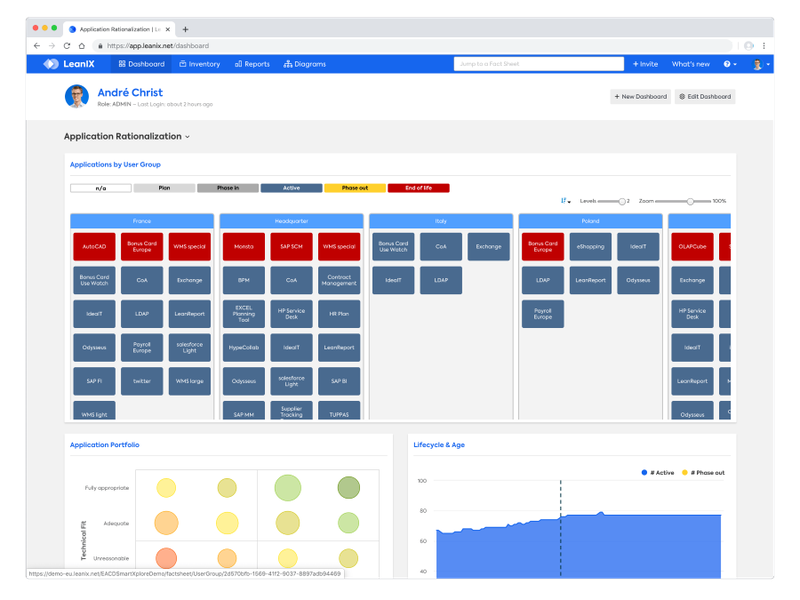Go back with browser back arrow
The width and height of the screenshot is (800, 600).
pyautogui.click(x=37, y=45)
